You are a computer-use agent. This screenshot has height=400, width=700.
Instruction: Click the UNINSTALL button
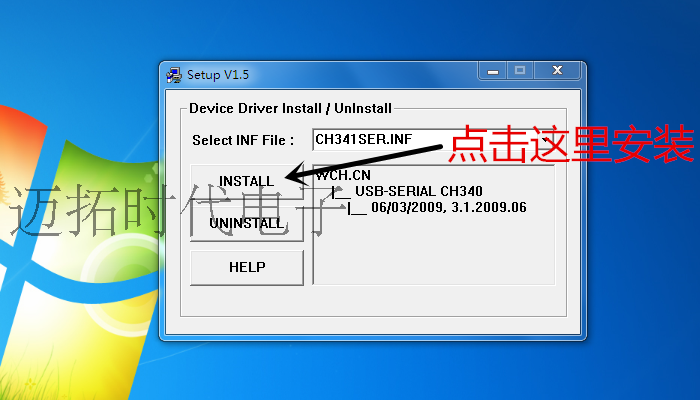coord(246,223)
